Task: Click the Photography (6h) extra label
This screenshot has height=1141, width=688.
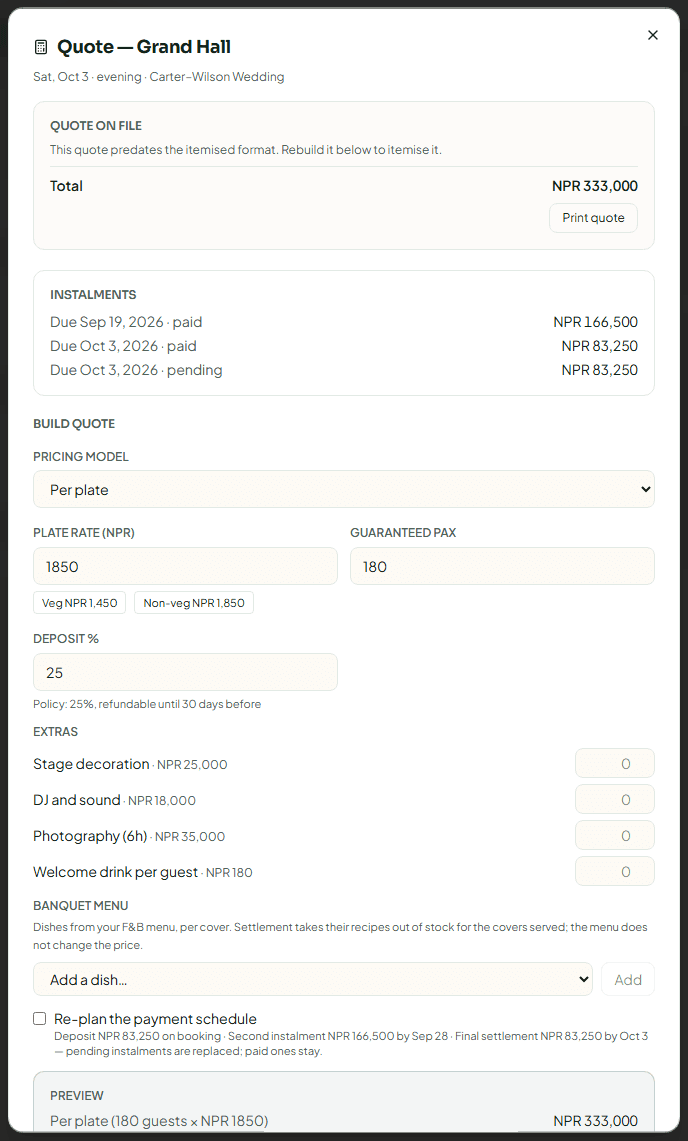Action: pyautogui.click(x=90, y=836)
